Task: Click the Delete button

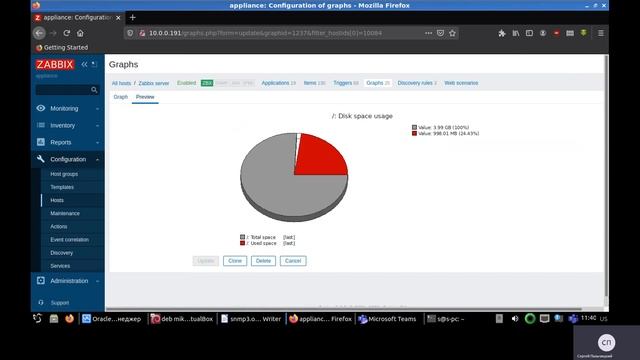Action: 263,261
